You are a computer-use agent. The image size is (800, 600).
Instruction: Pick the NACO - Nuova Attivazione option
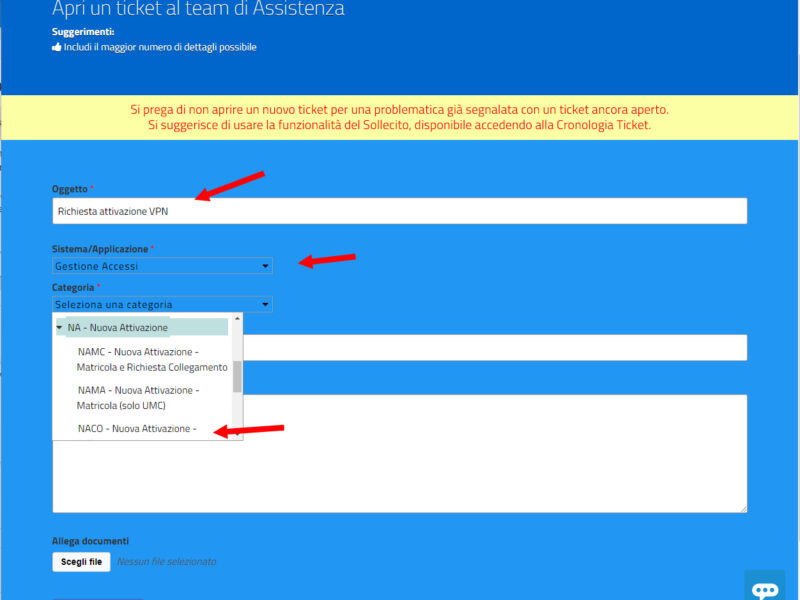(x=137, y=429)
